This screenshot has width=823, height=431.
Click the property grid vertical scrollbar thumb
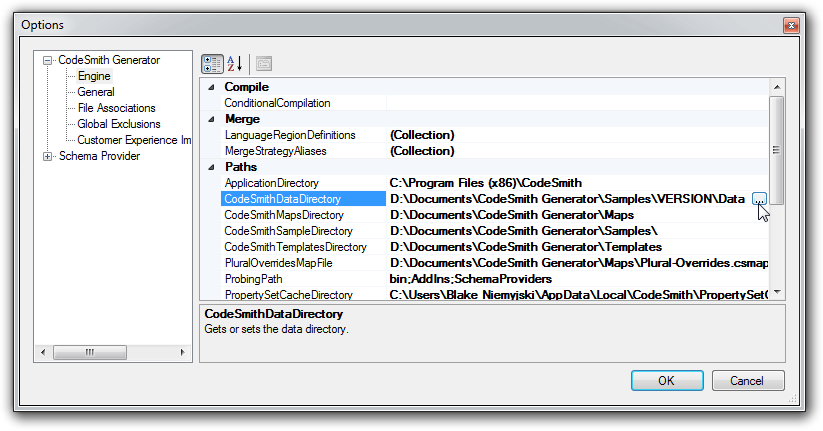coord(777,150)
